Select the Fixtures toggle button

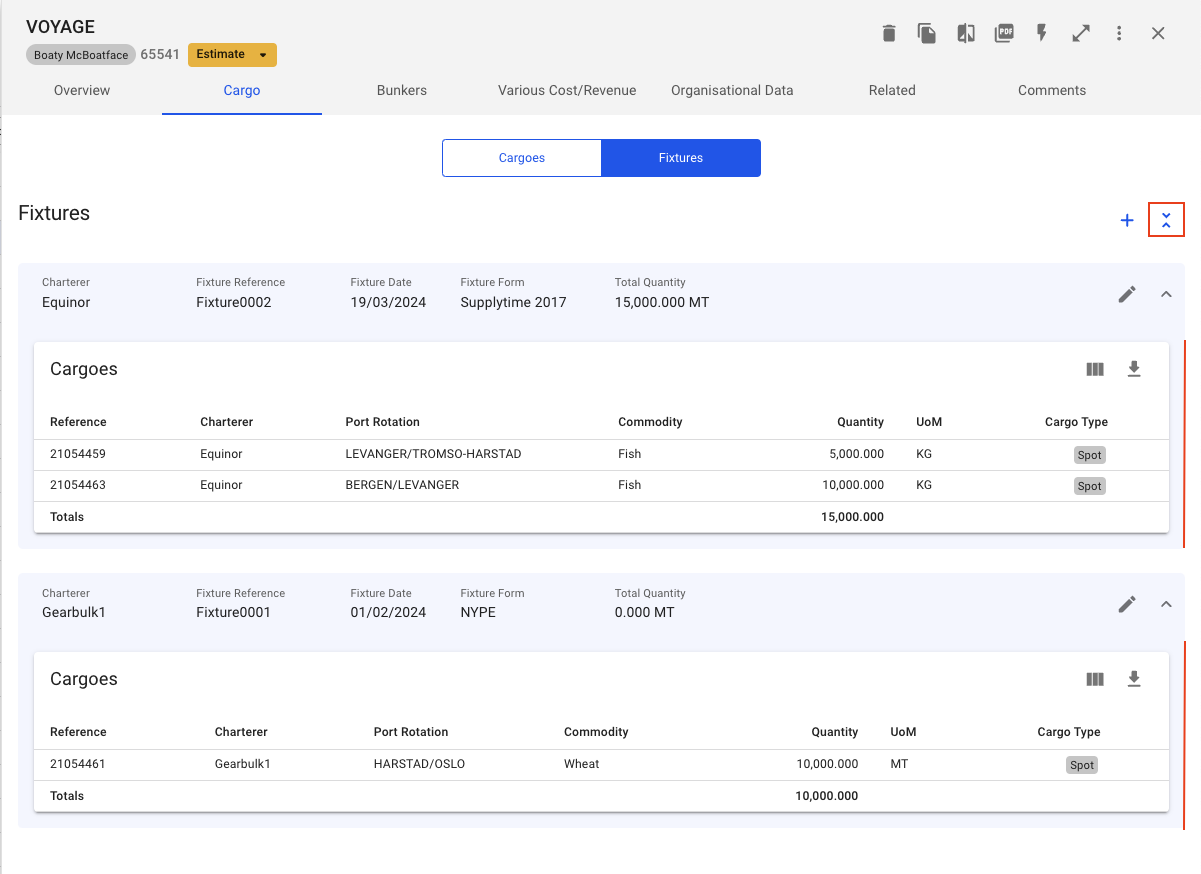[x=680, y=158]
